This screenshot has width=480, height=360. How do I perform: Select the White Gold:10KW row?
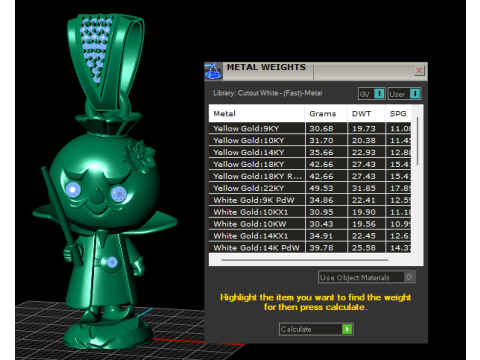(x=310, y=224)
